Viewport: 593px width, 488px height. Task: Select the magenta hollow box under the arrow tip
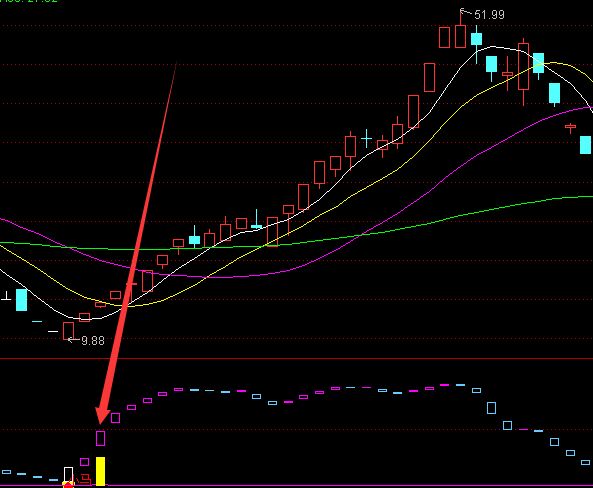point(100,438)
